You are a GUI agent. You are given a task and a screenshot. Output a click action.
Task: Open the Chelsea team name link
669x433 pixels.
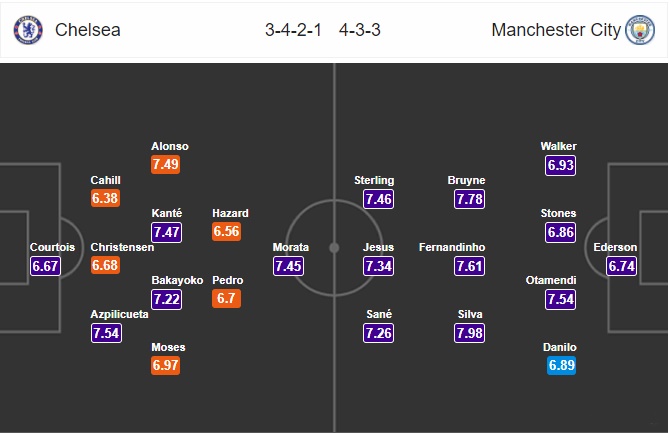click(88, 30)
